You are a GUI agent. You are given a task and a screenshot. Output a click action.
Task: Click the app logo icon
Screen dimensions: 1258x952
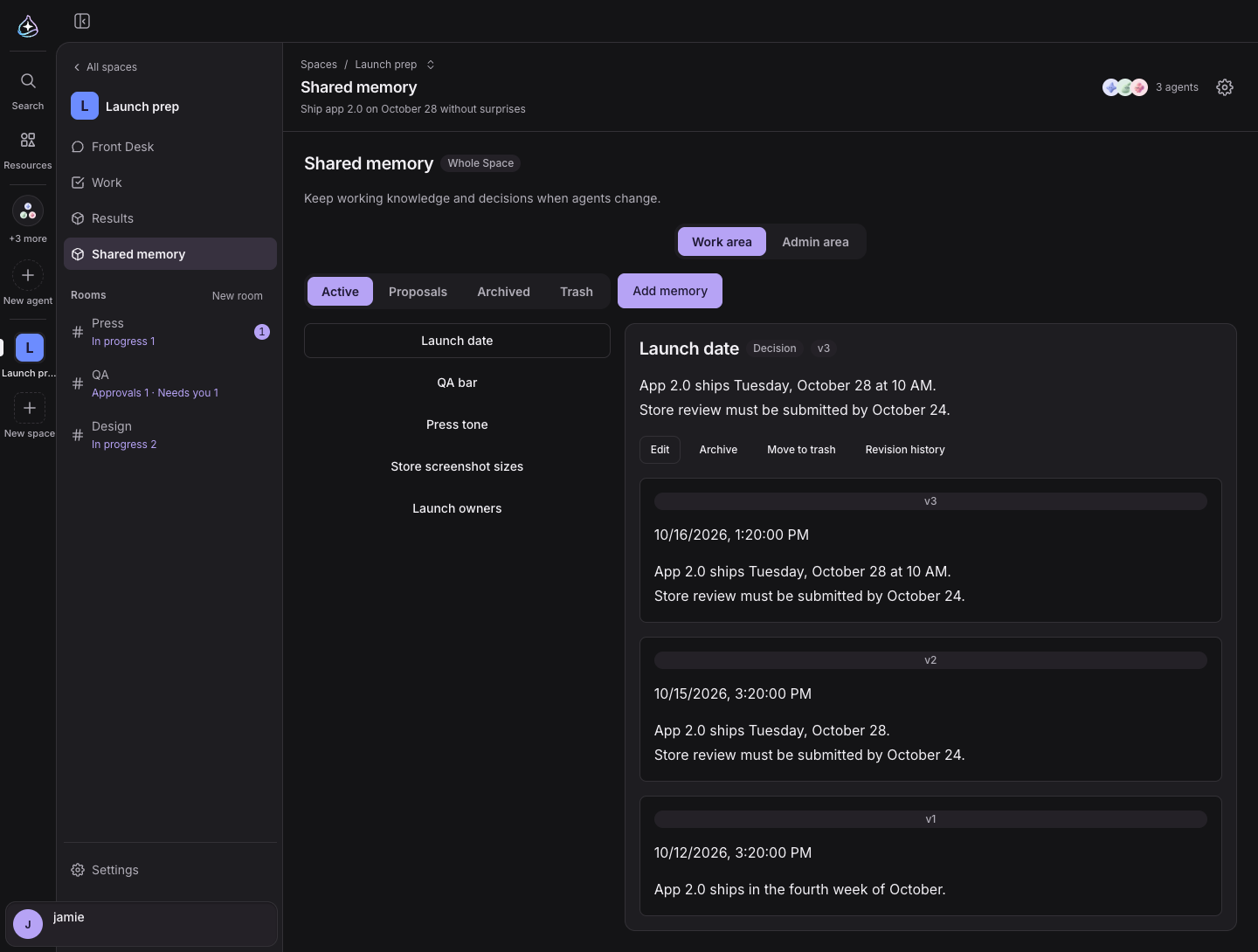coord(28,26)
